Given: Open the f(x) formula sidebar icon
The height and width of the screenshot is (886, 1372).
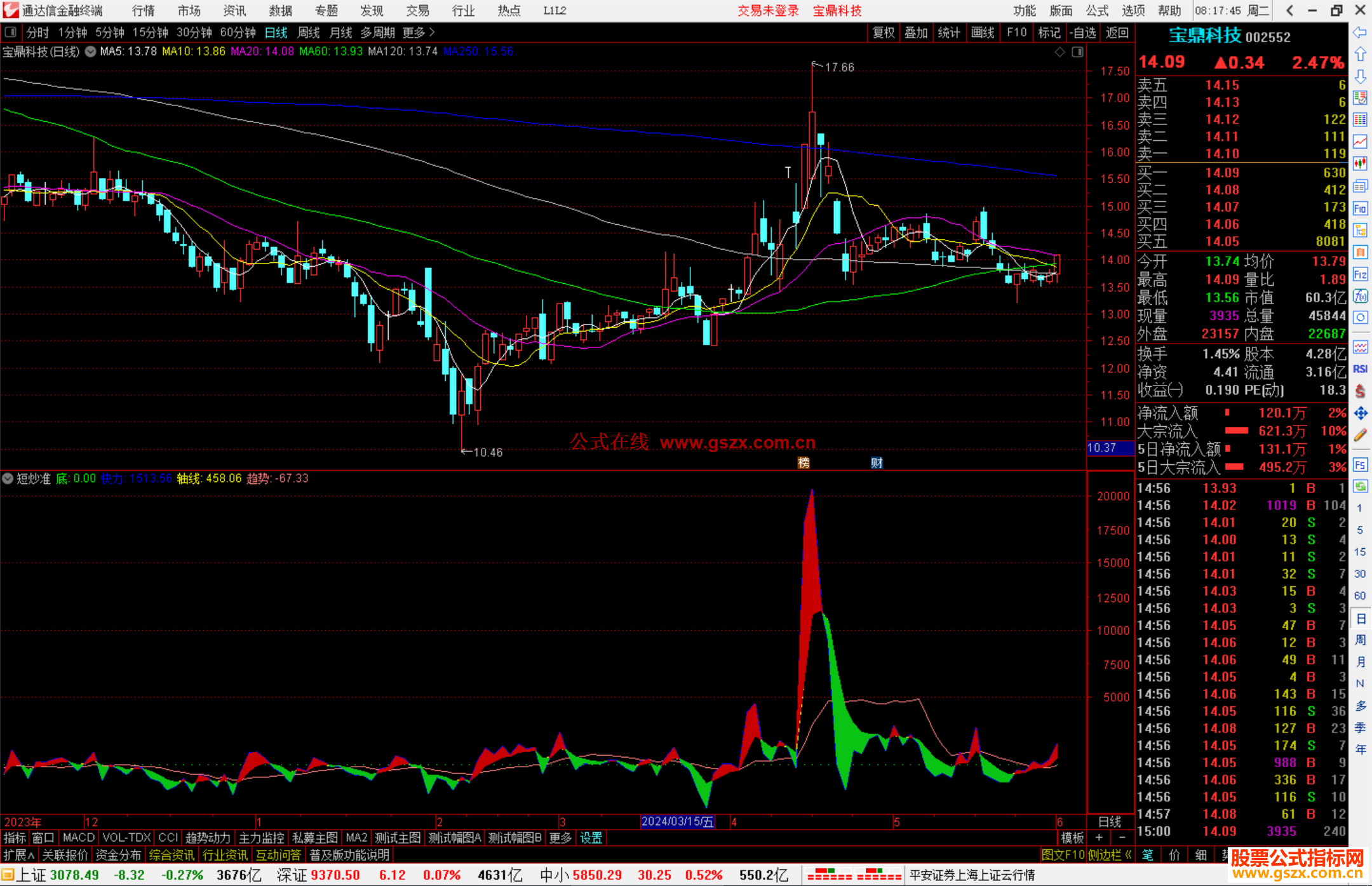Looking at the screenshot, I should [x=1360, y=296].
